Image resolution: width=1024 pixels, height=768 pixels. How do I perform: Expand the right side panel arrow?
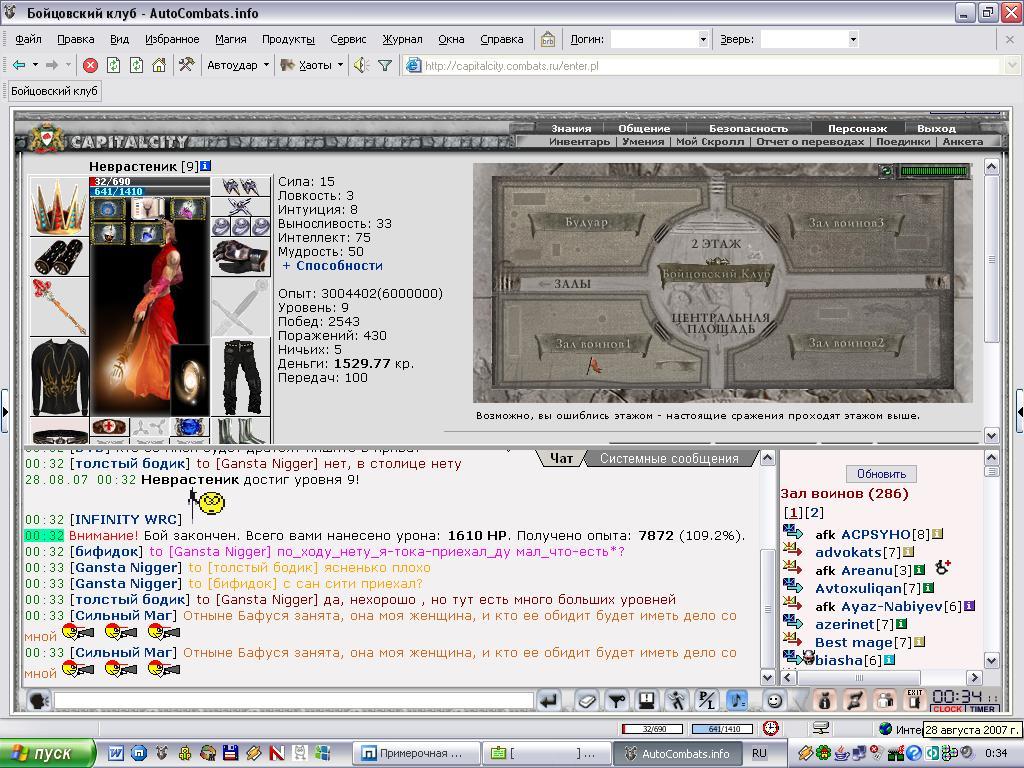[1019, 411]
